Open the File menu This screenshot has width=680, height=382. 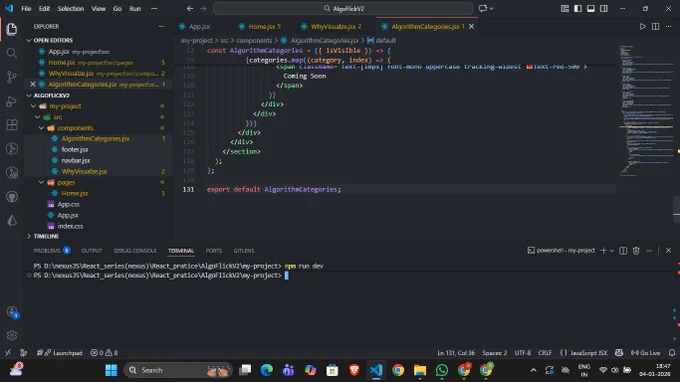coord(26,8)
